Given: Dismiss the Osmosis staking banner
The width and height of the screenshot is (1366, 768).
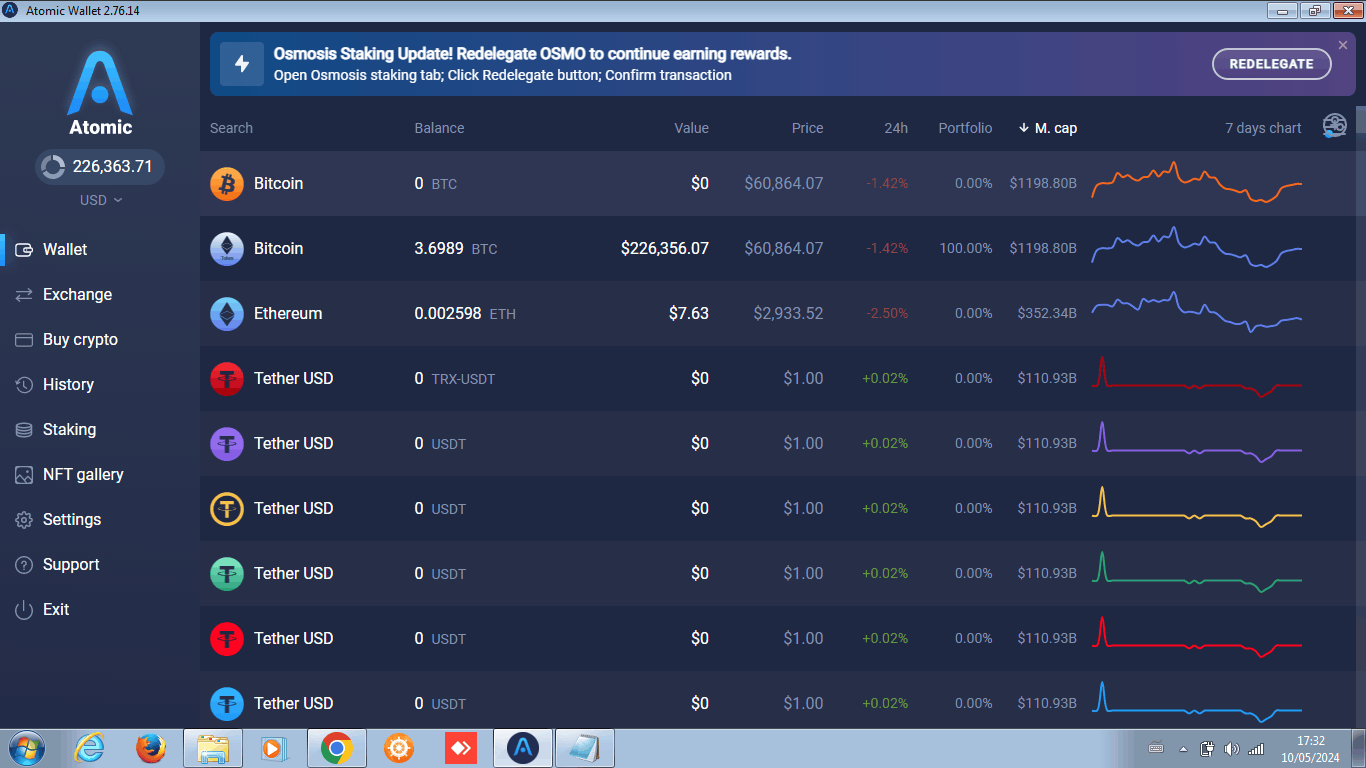Looking at the screenshot, I should pos(1343,45).
